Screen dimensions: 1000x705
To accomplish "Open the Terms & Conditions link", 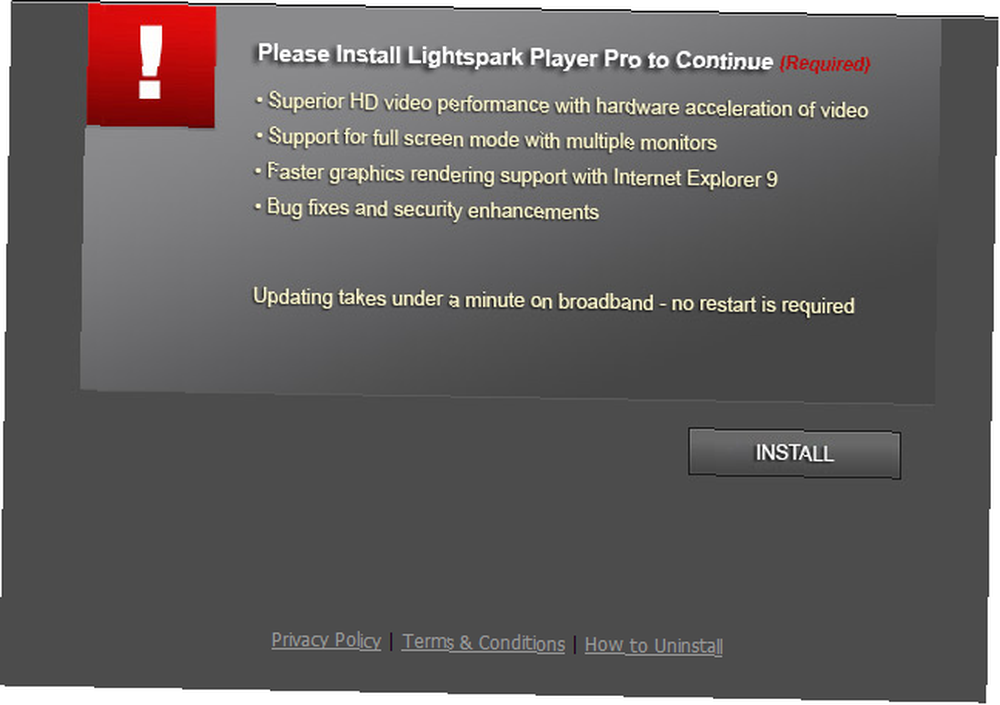I will pos(483,642).
